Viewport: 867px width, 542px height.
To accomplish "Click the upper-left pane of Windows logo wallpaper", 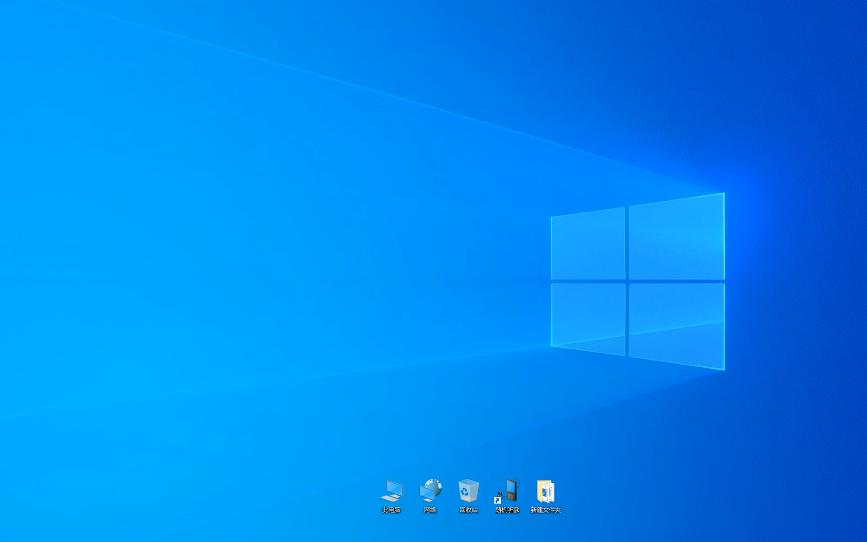I will coord(588,244).
